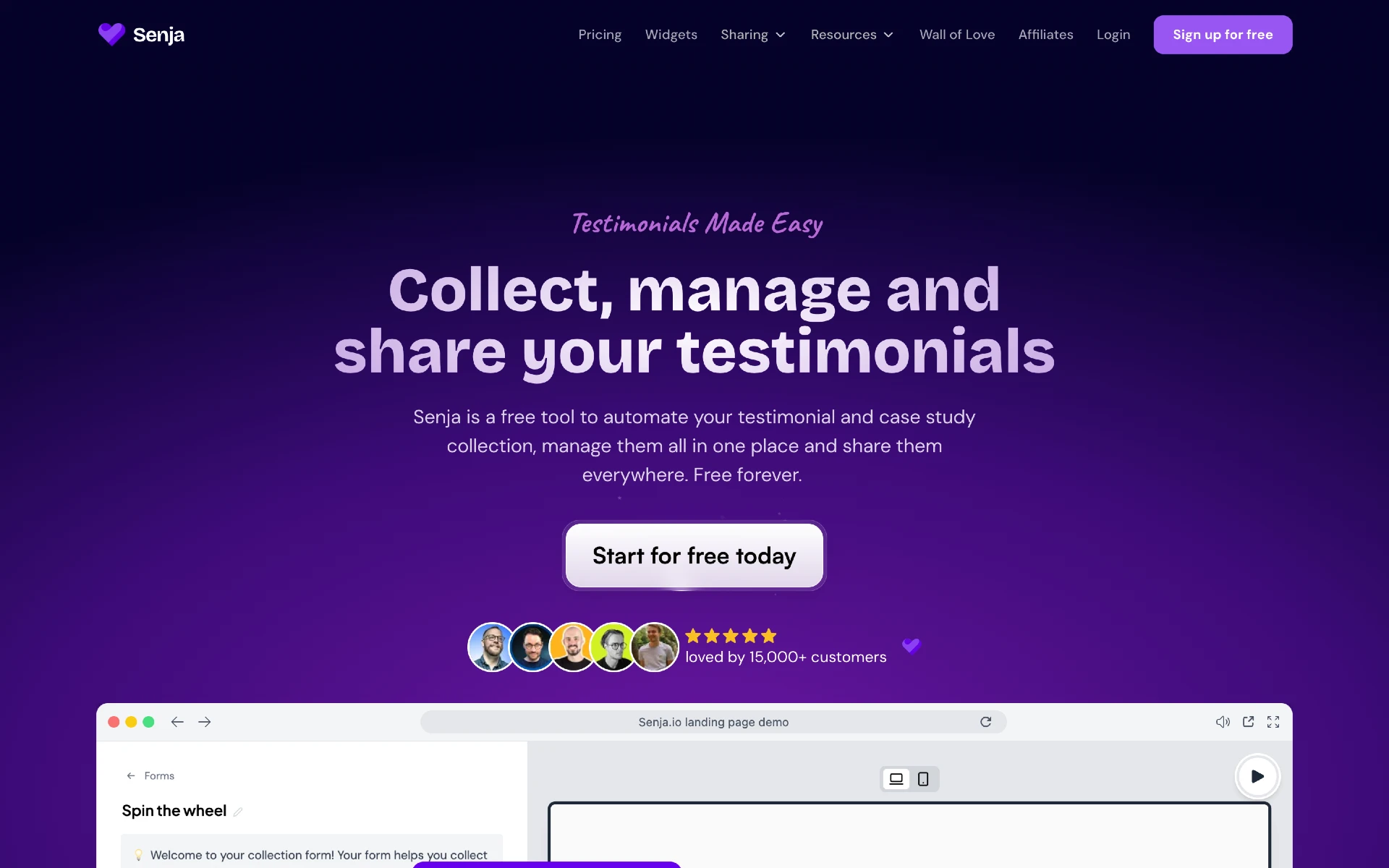Click the purple heart badge icon
This screenshot has height=868, width=1389.
[x=911, y=645]
